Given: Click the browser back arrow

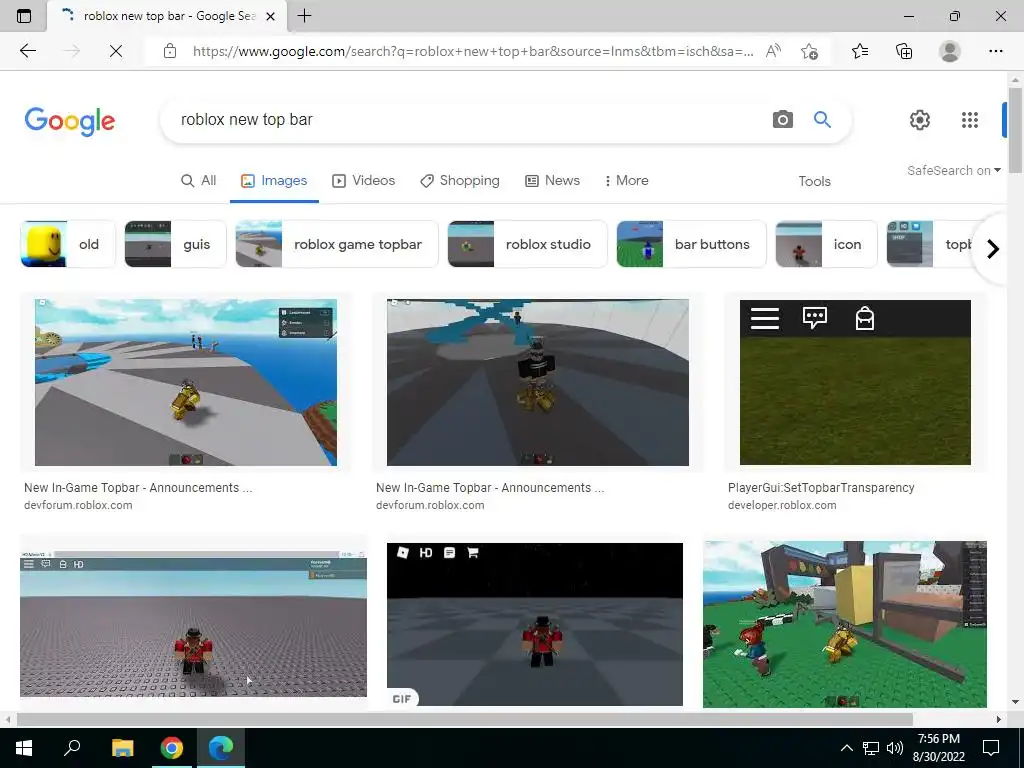Looking at the screenshot, I should [27, 51].
